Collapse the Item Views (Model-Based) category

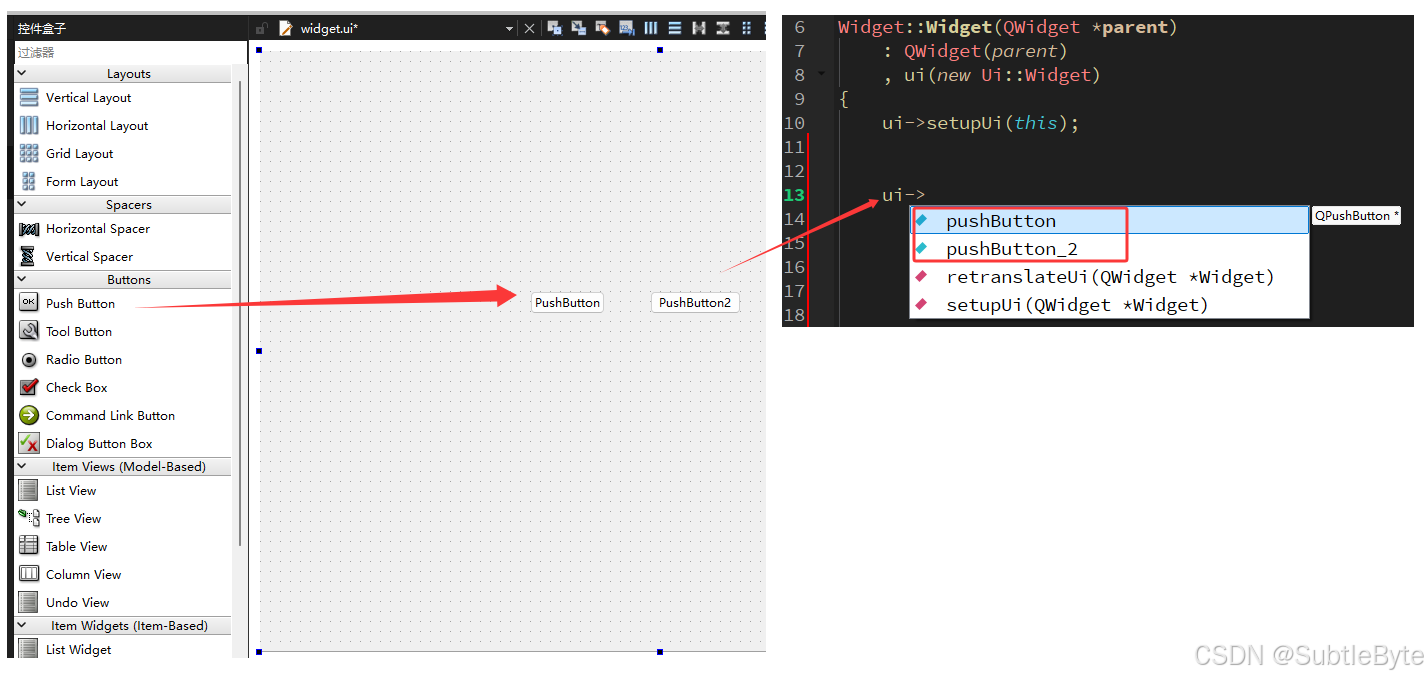pyautogui.click(x=123, y=466)
